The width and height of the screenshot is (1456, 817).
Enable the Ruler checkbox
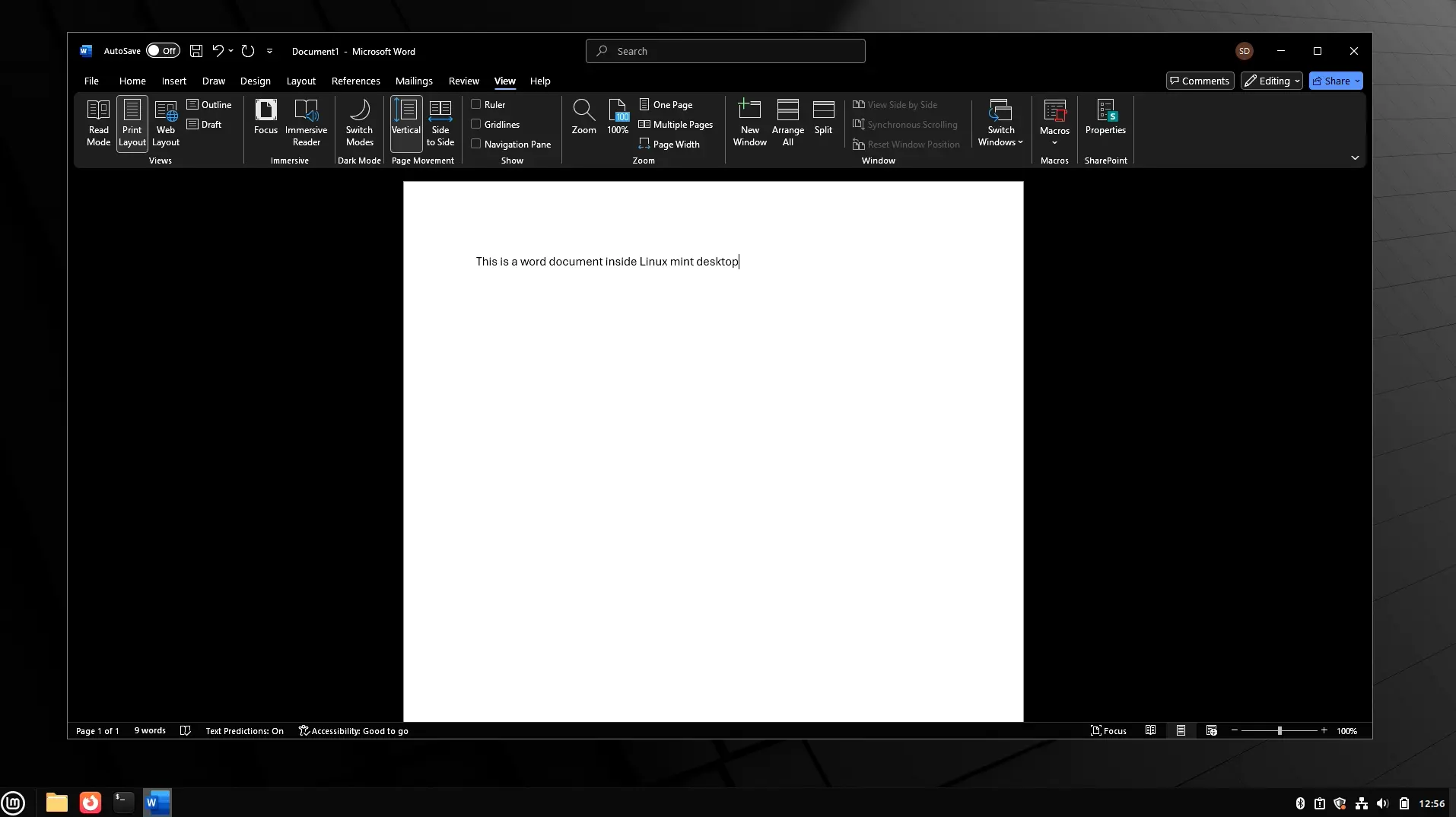tap(475, 104)
